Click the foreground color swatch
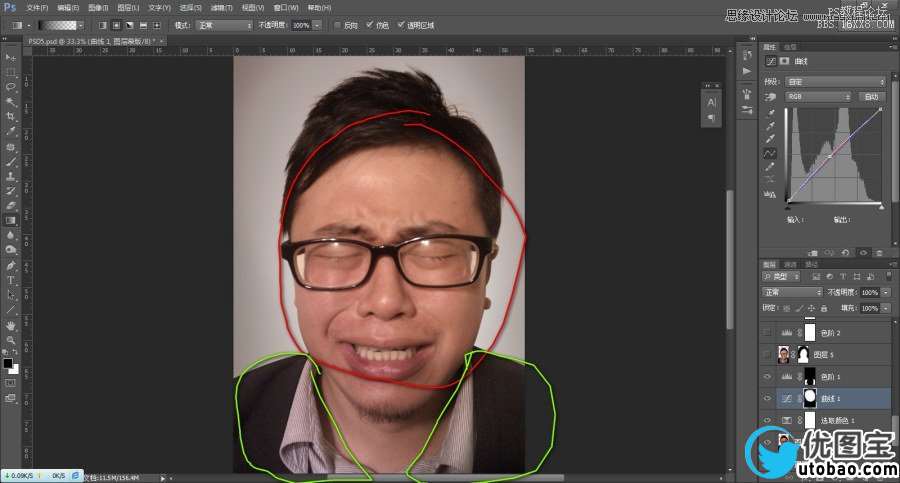Viewport: 900px width, 483px height. (x=7, y=364)
